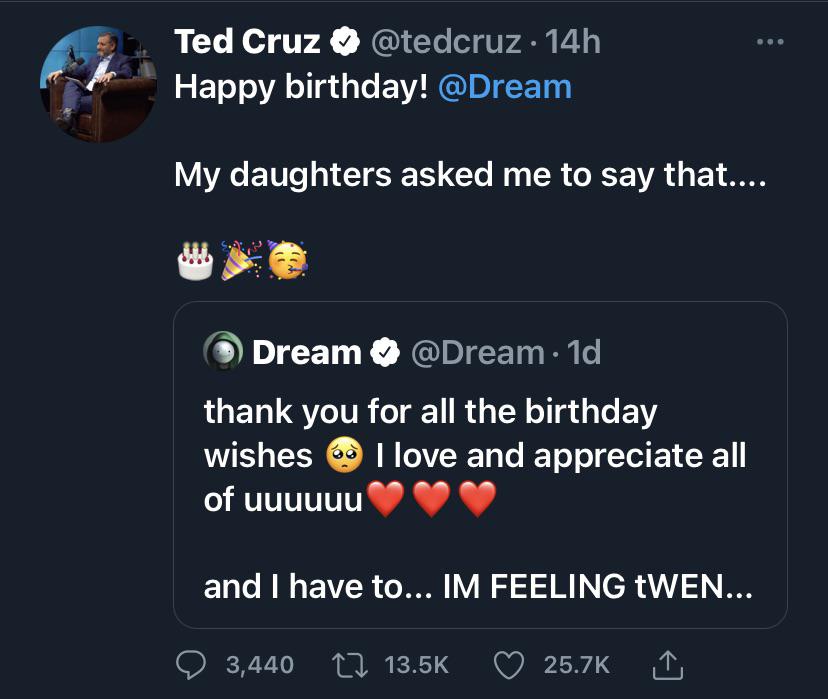Click the party popper emoji
Image resolution: width=828 pixels, height=699 pixels.
click(241, 260)
